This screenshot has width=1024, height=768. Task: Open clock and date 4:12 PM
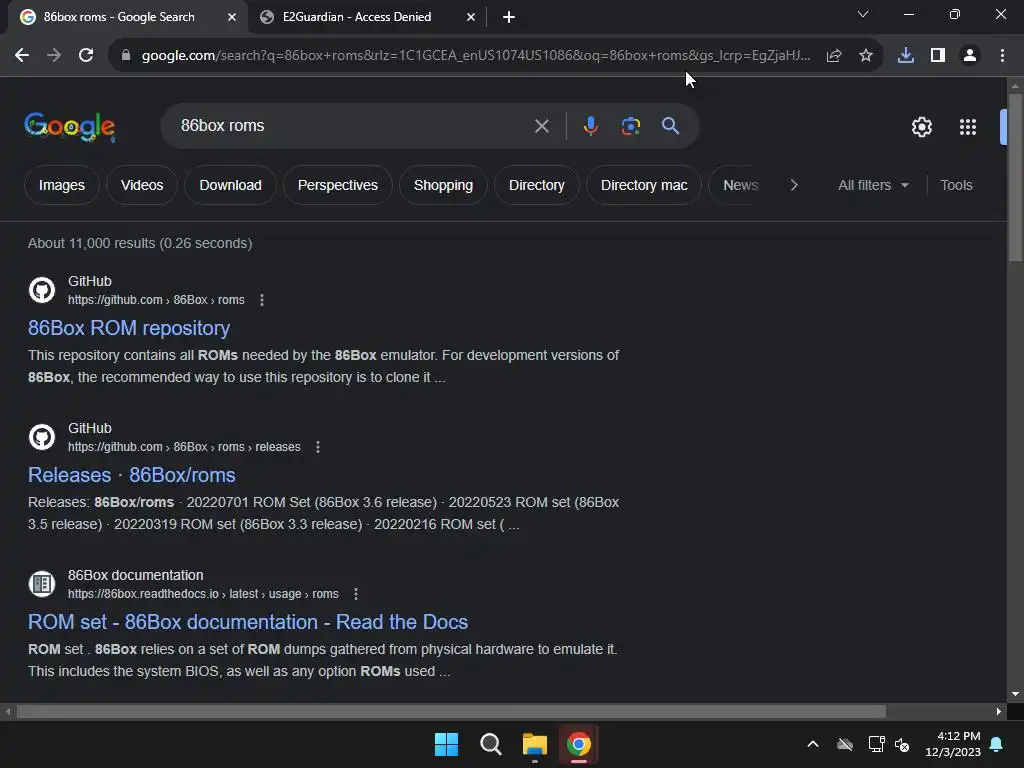pyautogui.click(x=953, y=744)
